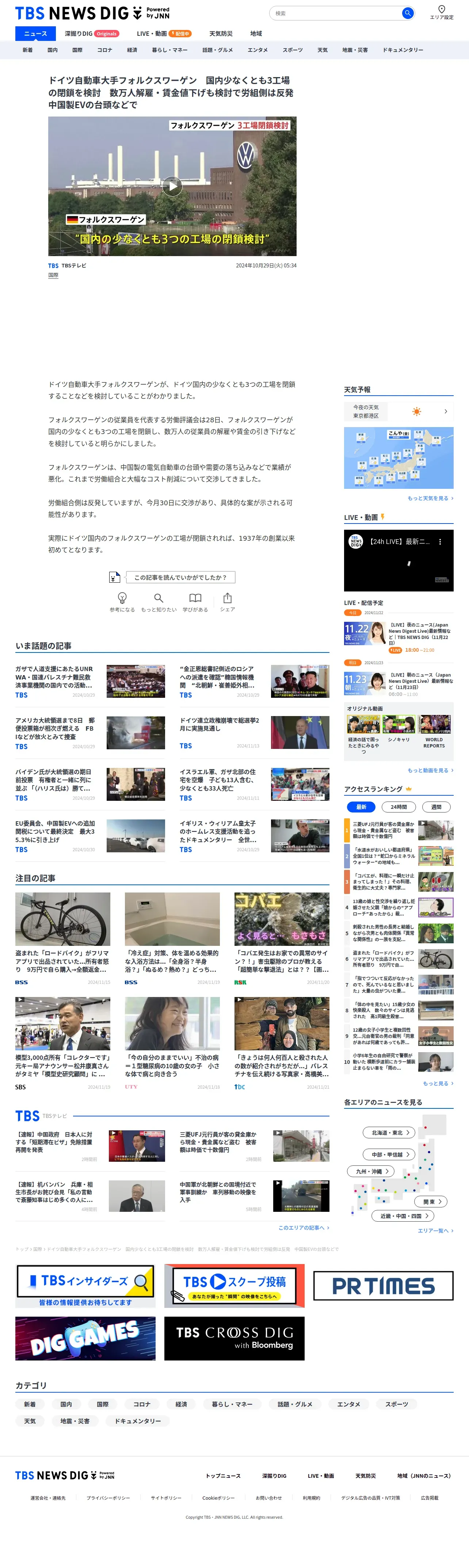
Task: Click the コロナ chip in カテゴリ section
Action: tap(142, 1404)
